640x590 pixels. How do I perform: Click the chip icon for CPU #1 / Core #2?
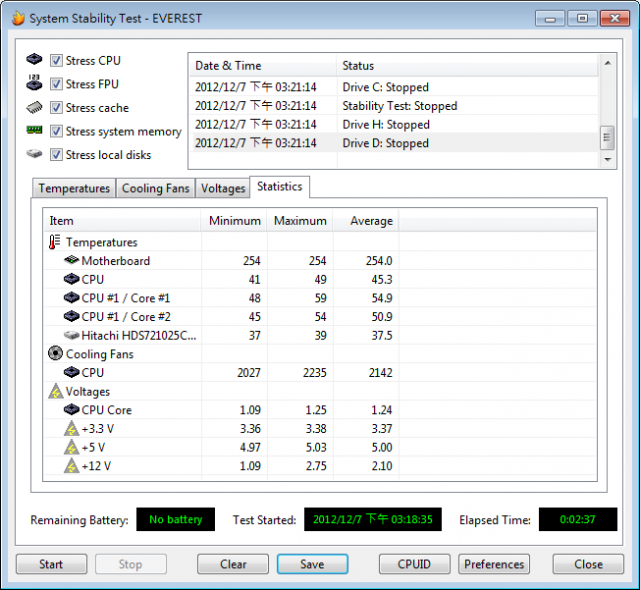coord(71,316)
